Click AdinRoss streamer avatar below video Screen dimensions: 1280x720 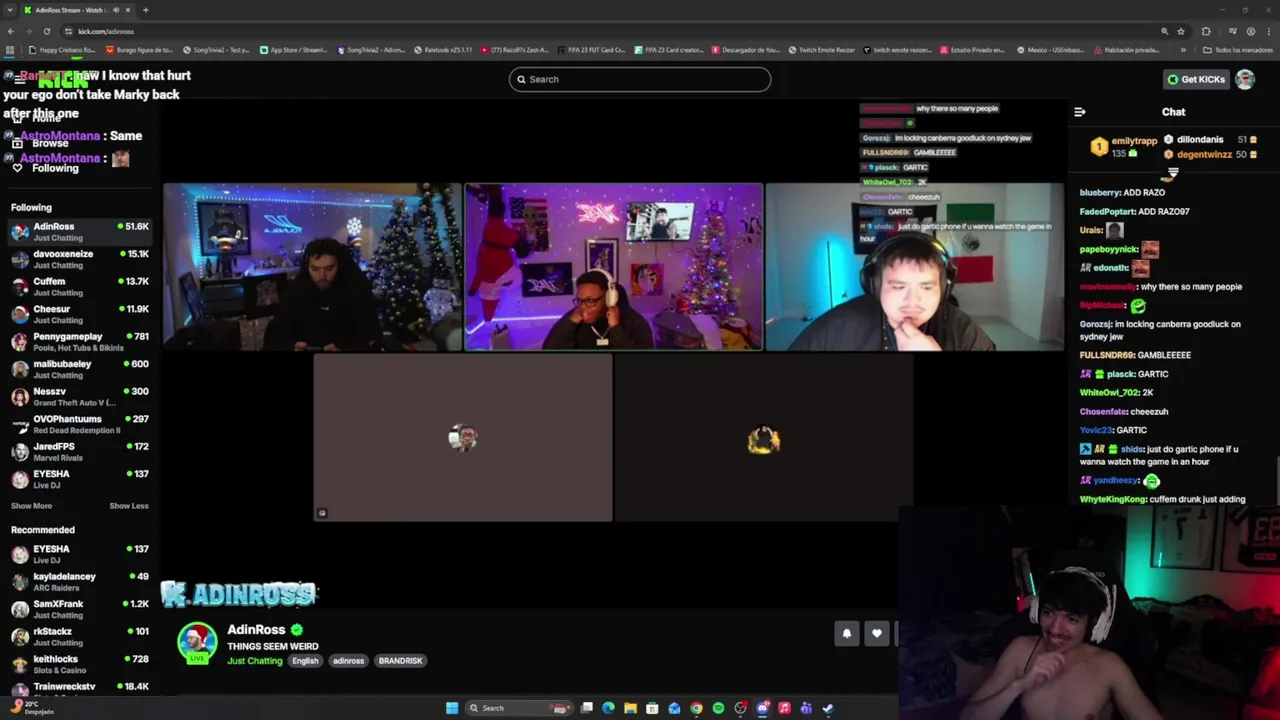click(x=197, y=643)
